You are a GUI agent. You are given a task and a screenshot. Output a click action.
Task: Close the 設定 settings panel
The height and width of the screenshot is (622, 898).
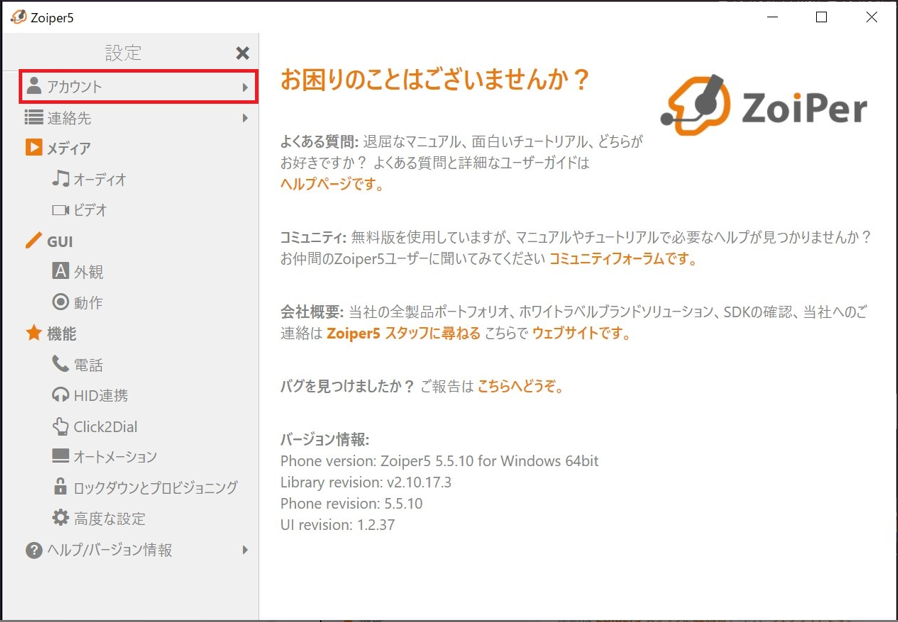click(x=243, y=53)
